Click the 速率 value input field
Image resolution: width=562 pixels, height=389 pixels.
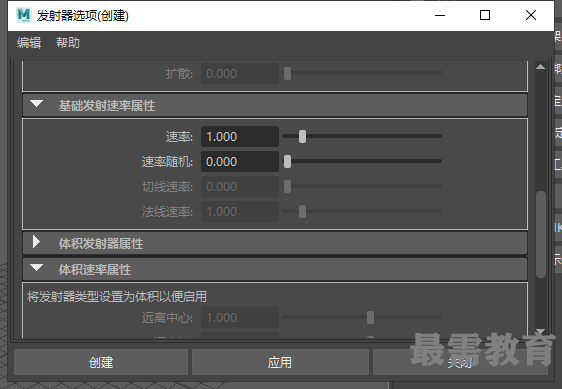[240, 137]
